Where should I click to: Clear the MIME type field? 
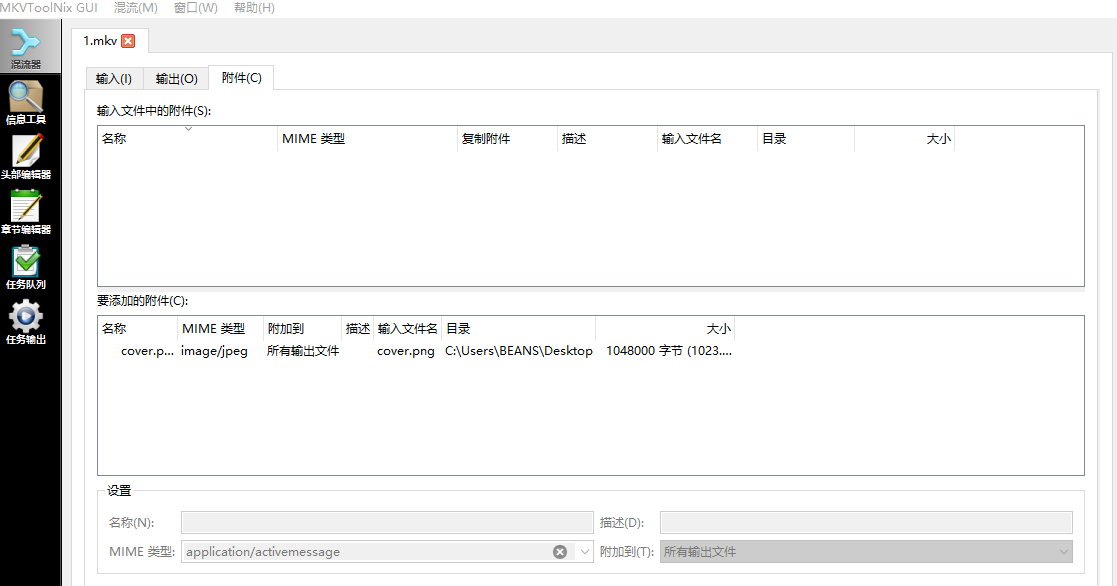point(560,552)
